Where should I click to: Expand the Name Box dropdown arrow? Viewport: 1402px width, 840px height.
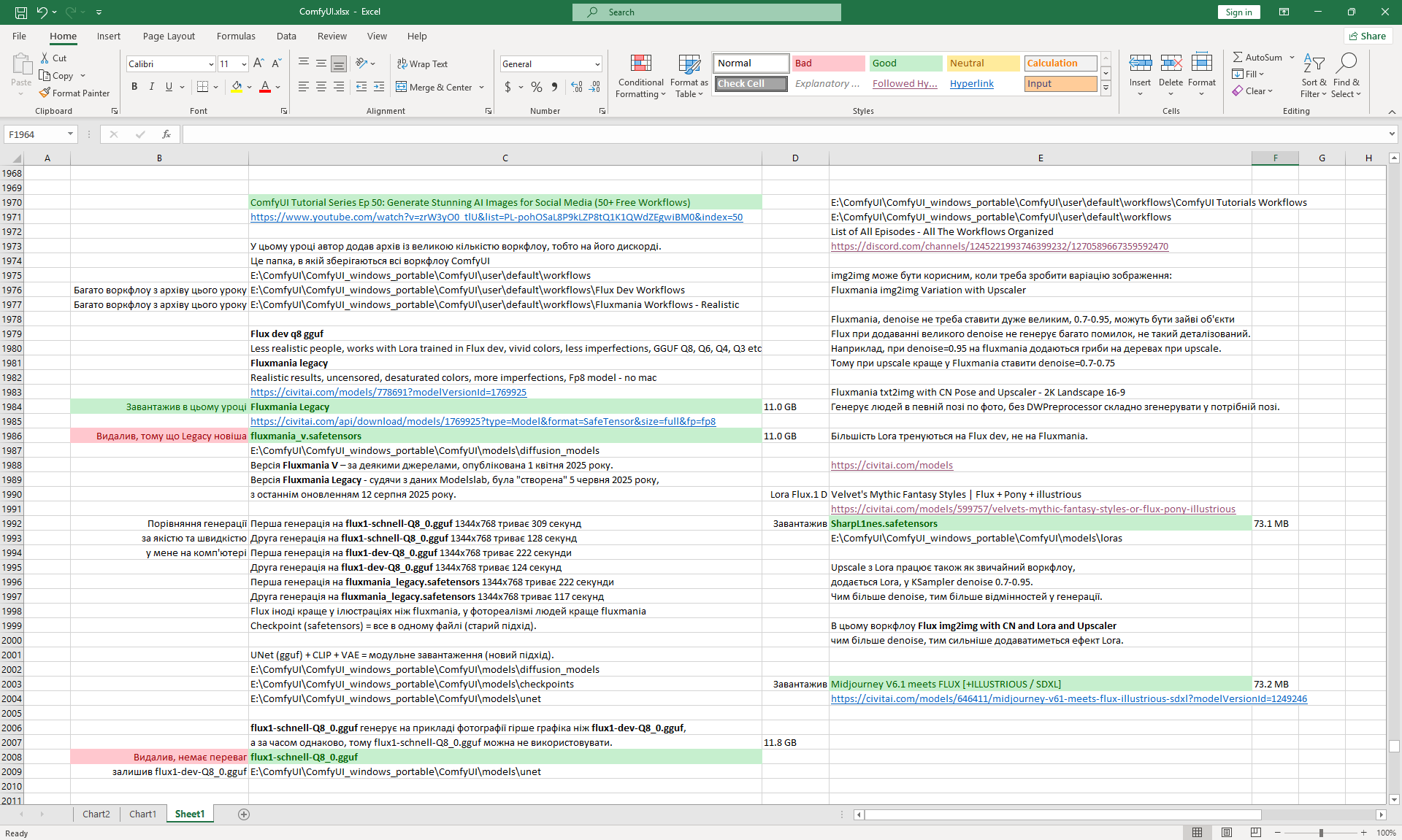[70, 134]
